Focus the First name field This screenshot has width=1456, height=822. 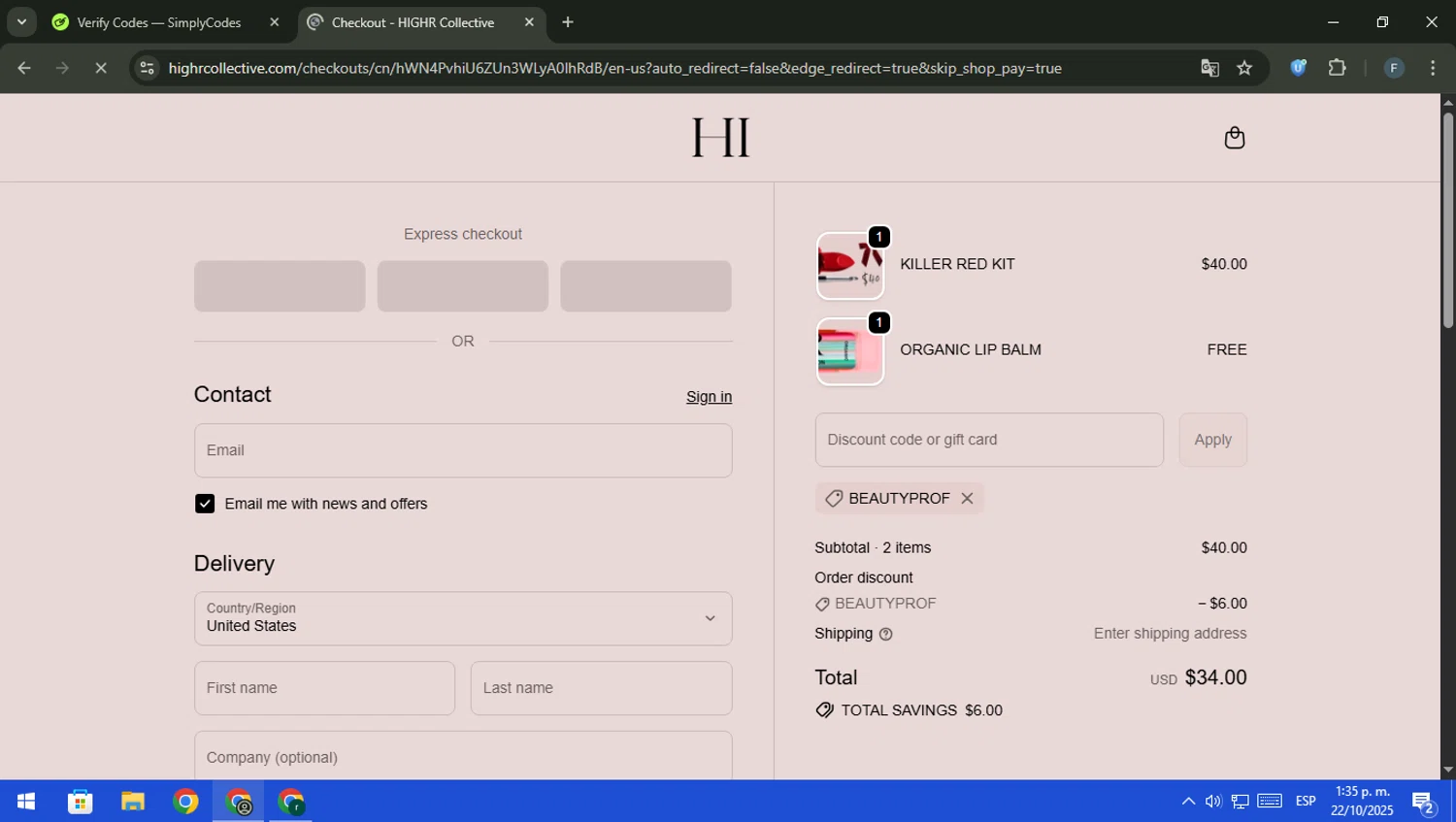click(x=324, y=688)
